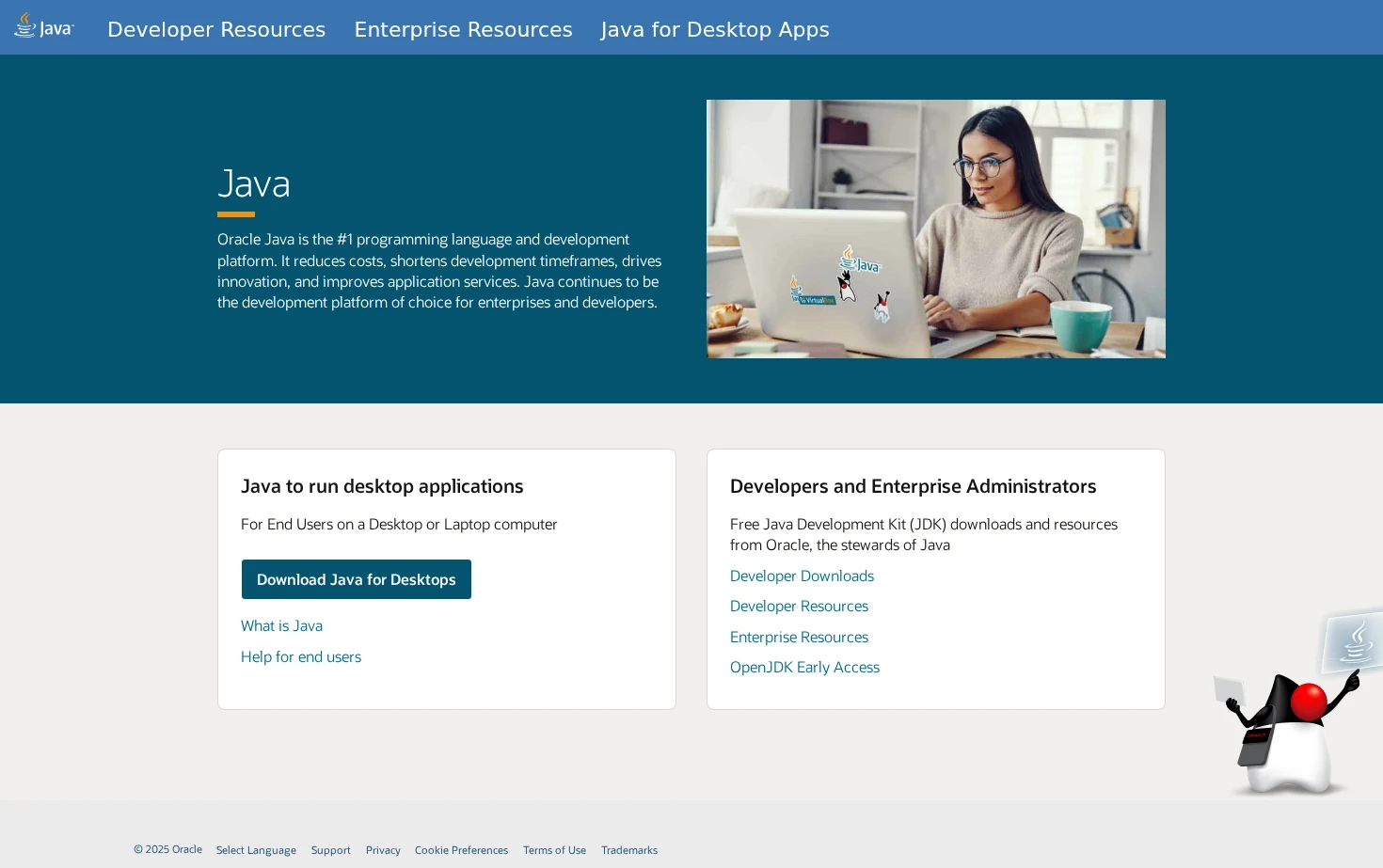1383x868 pixels.
Task: Follow the Developer Resources link in the card
Action: (x=799, y=606)
